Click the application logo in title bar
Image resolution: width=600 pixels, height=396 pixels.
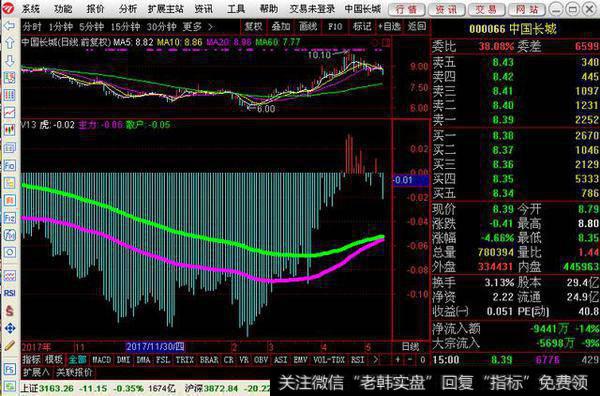pyautogui.click(x=8, y=8)
